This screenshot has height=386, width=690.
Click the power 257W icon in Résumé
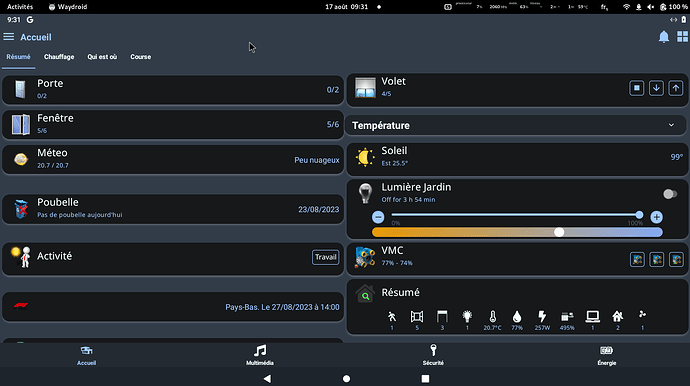coord(542,320)
